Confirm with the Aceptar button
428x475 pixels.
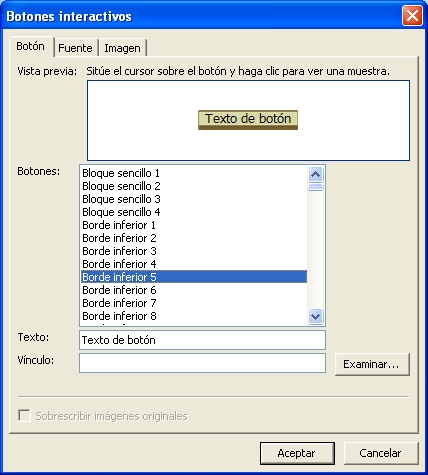click(297, 453)
